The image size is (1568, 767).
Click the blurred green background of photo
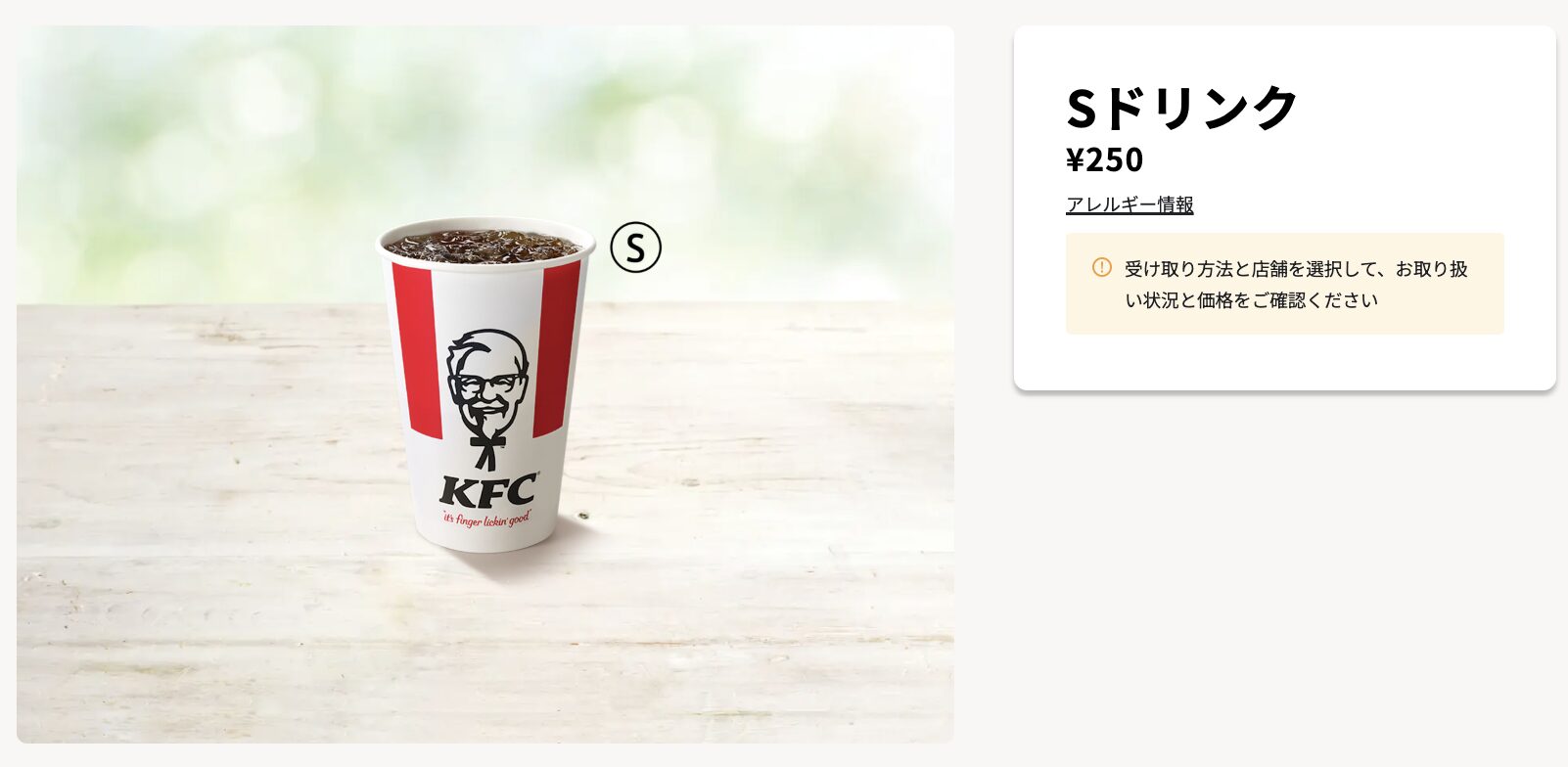click(x=196, y=147)
